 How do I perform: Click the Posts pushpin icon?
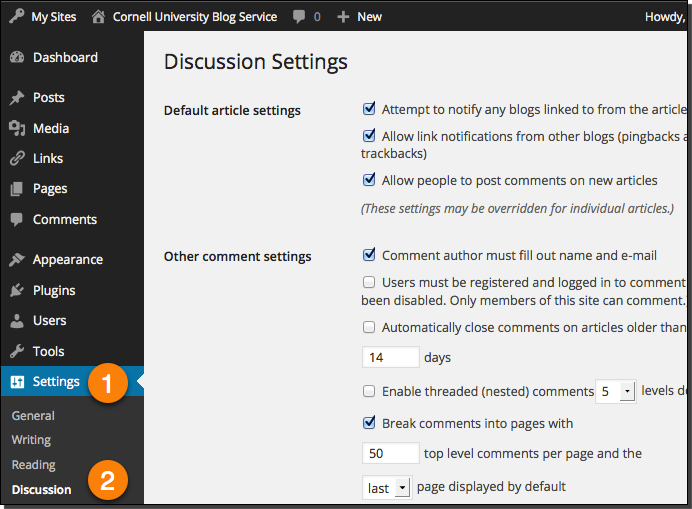(x=17, y=98)
